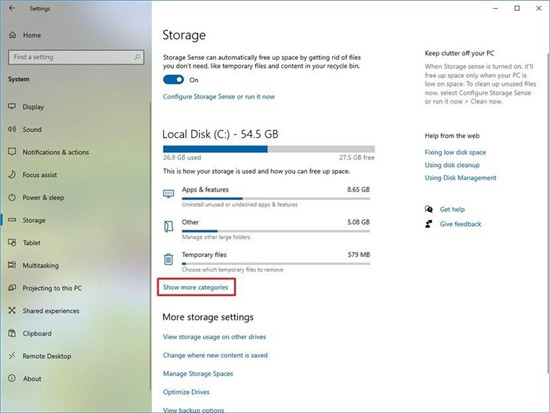Open Configure Storage Sense or run it now

pyautogui.click(x=219, y=96)
